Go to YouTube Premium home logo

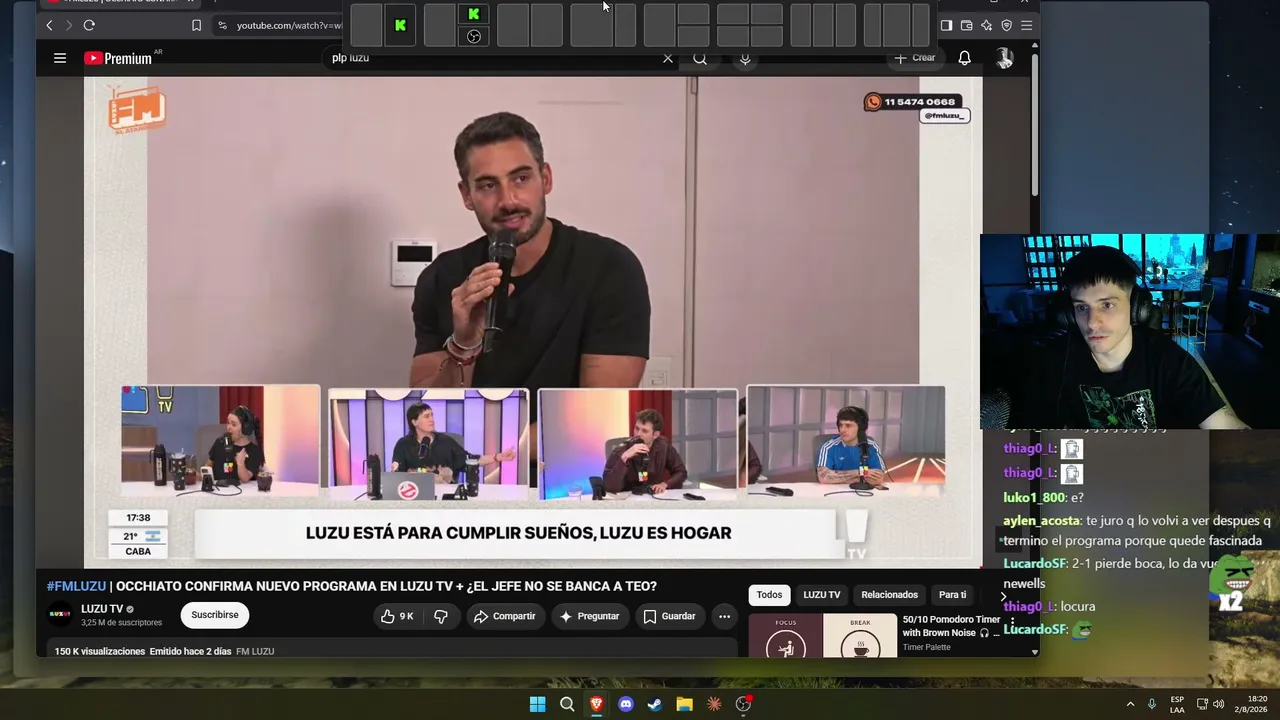tap(118, 58)
